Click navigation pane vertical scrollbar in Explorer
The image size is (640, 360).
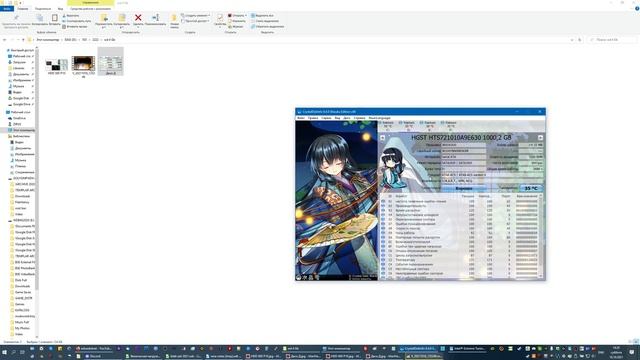click(x=36, y=192)
